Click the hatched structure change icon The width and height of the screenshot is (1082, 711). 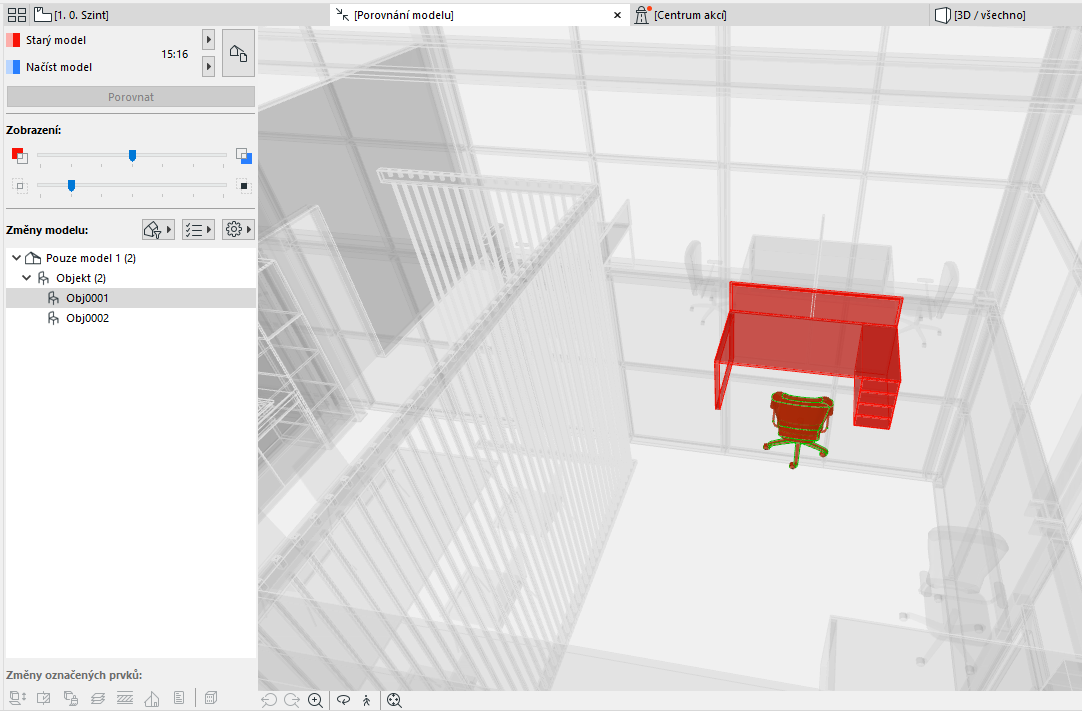(x=125, y=698)
